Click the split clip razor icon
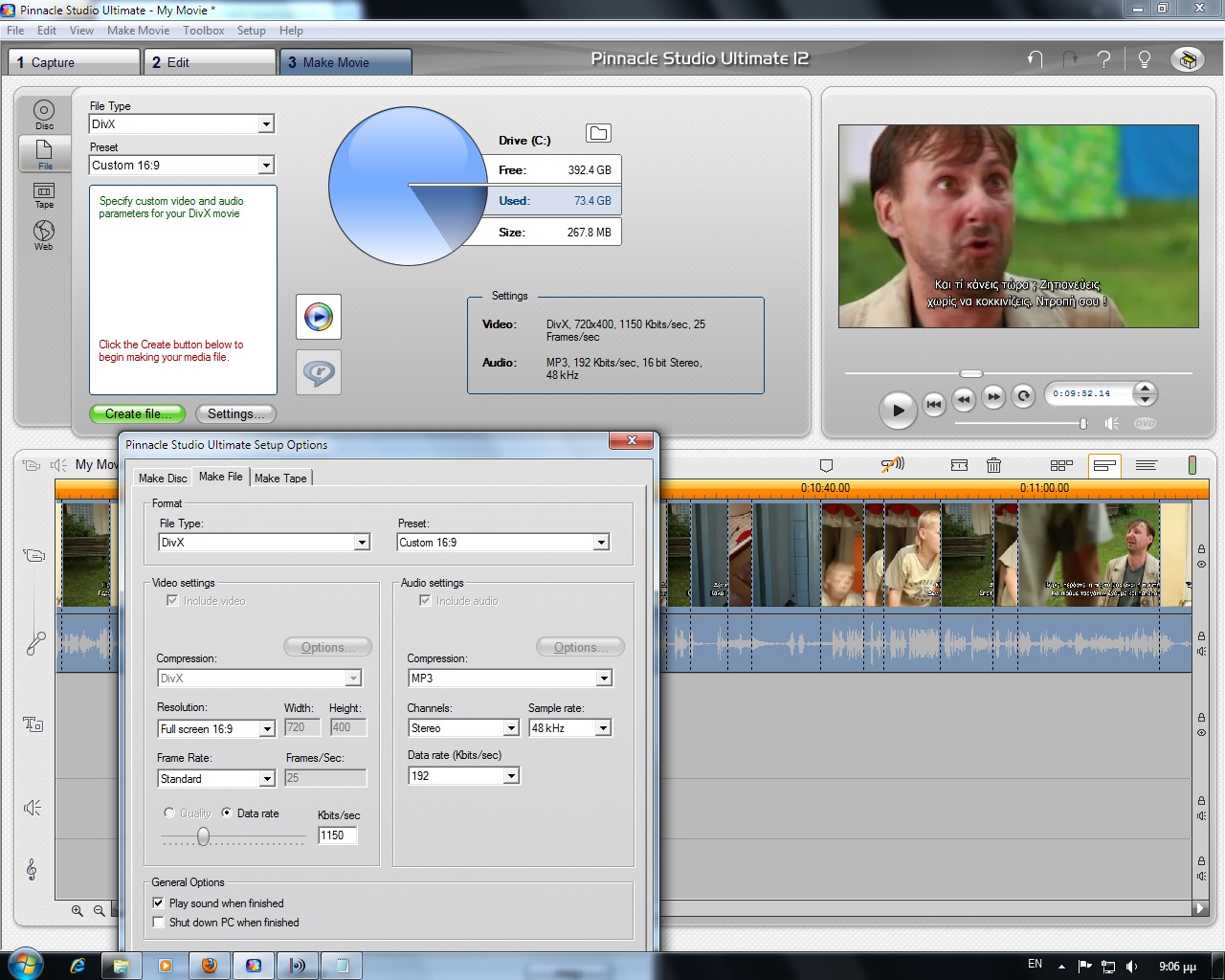 [x=959, y=465]
